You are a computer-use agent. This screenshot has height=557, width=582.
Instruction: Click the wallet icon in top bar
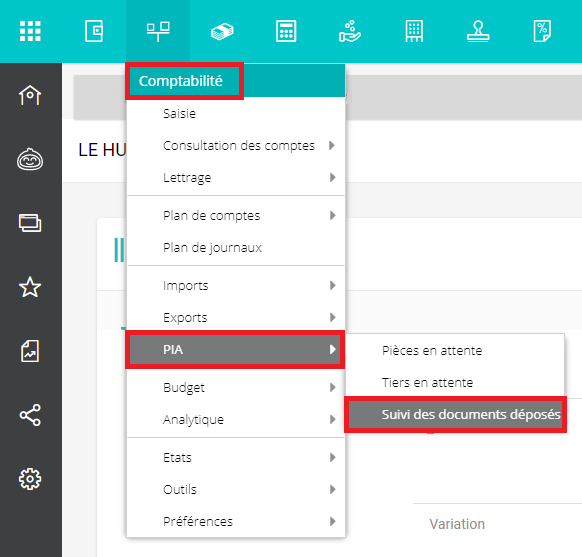94,31
